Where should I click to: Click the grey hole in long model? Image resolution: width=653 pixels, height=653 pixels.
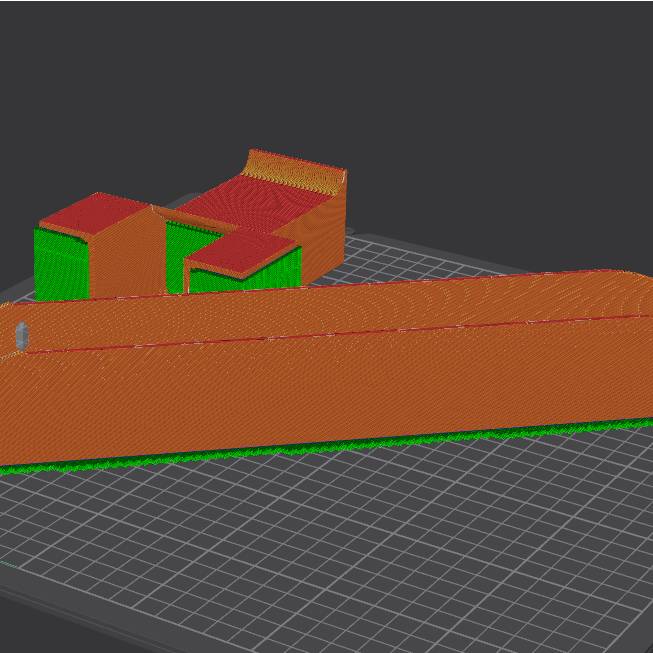click(x=22, y=336)
